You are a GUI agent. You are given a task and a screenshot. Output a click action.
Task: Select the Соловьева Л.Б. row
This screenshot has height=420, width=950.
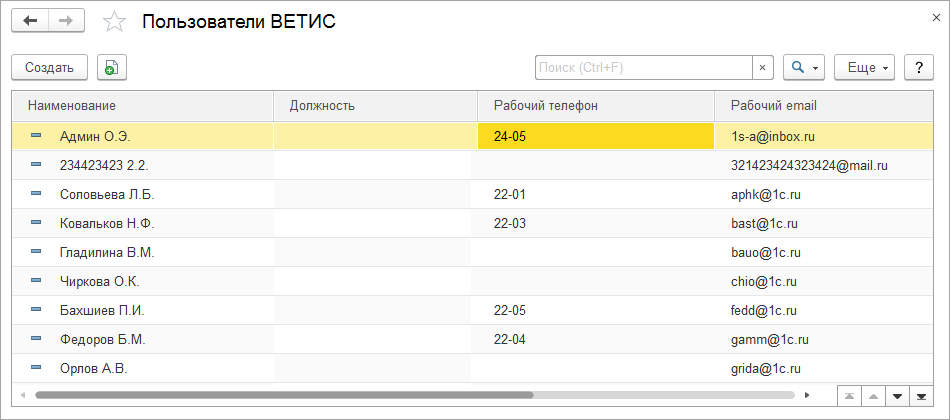coord(107,194)
